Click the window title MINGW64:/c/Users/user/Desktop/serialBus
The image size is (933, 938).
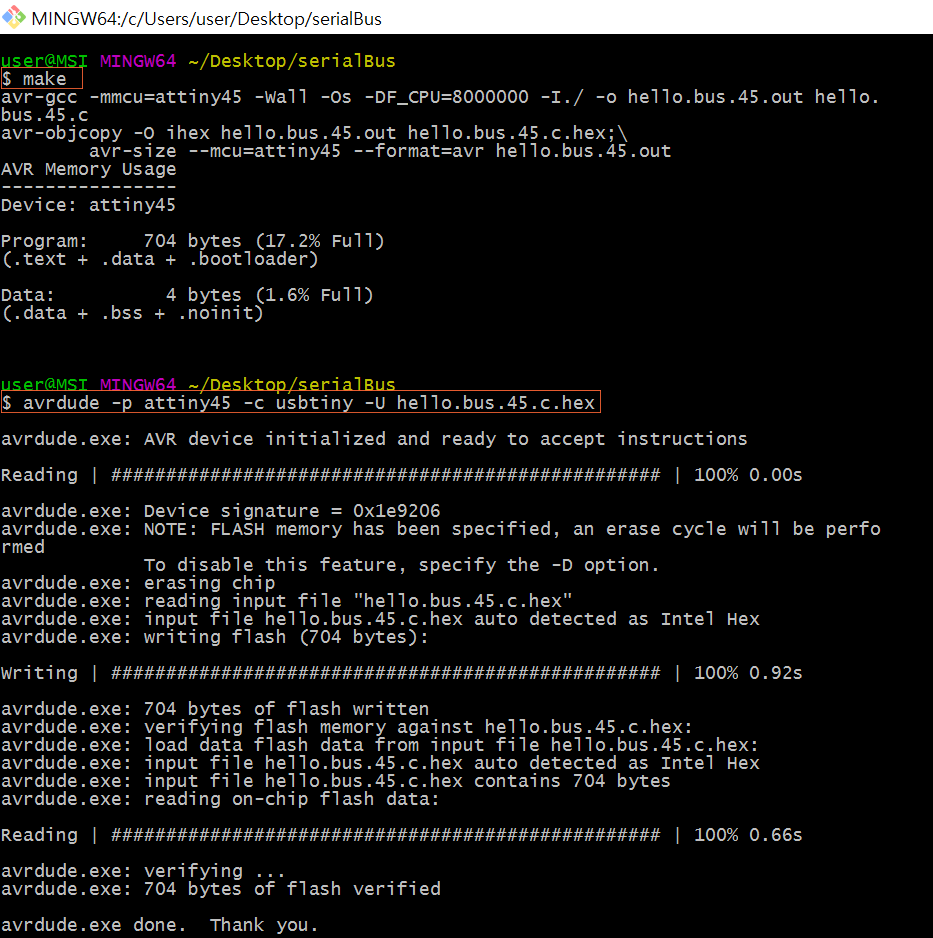pos(206,19)
